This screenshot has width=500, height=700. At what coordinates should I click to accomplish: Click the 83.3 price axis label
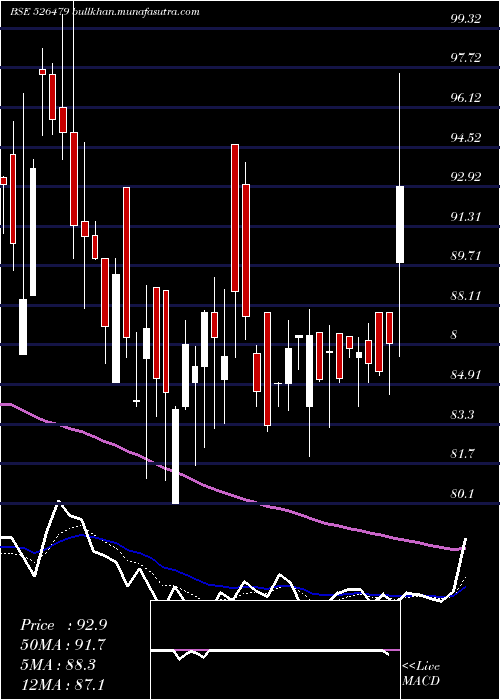click(462, 415)
